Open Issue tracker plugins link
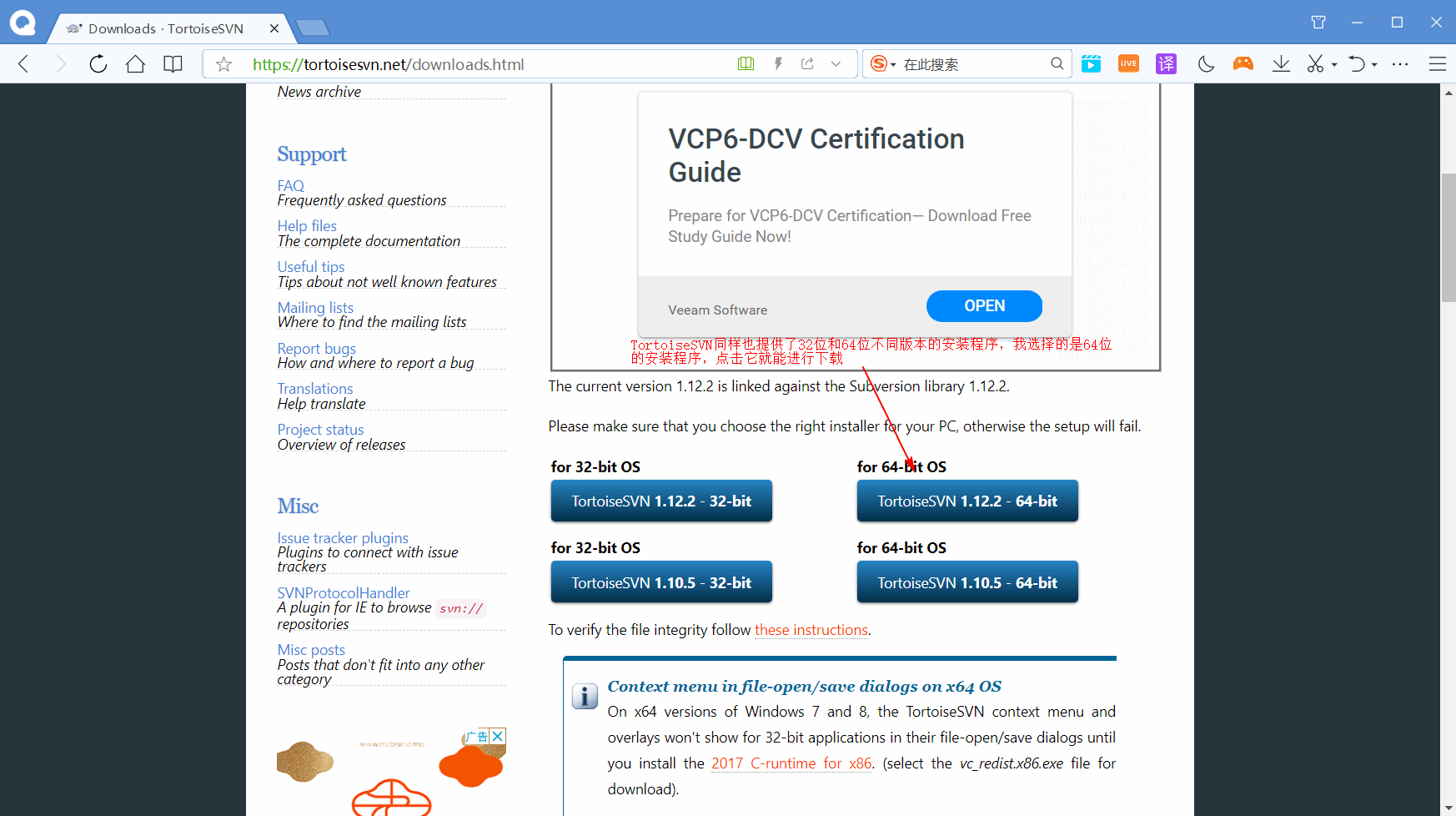Image resolution: width=1456 pixels, height=816 pixels. pyautogui.click(x=343, y=537)
